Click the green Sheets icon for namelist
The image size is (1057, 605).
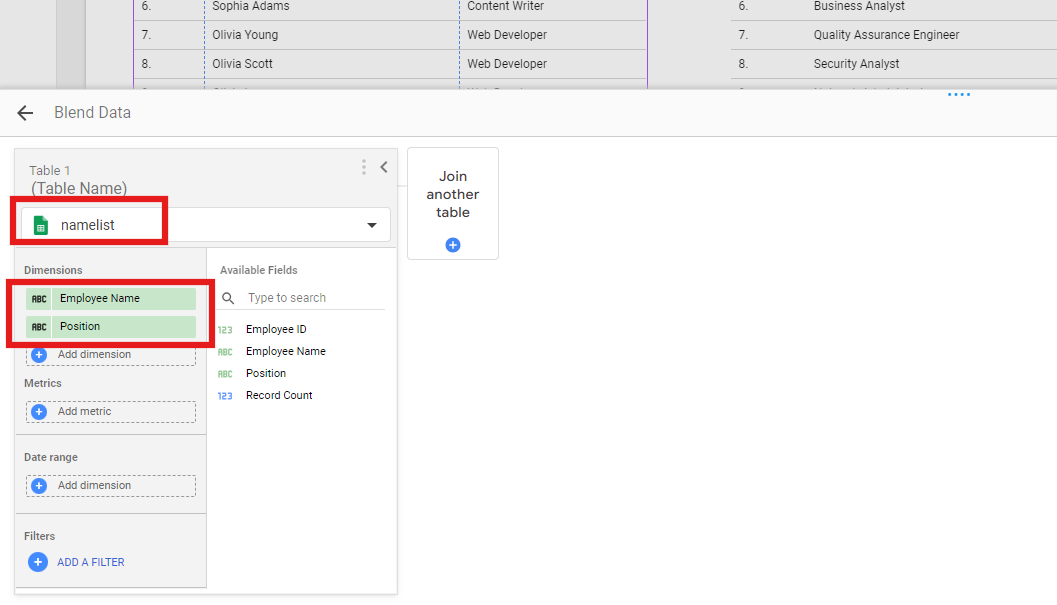point(41,225)
